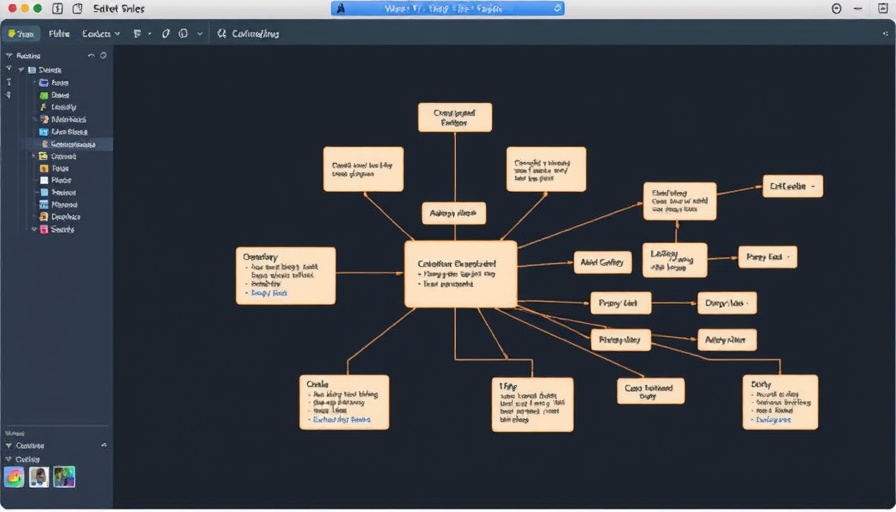Click the text-cursor icon in the sidebar's left strip

9,82
